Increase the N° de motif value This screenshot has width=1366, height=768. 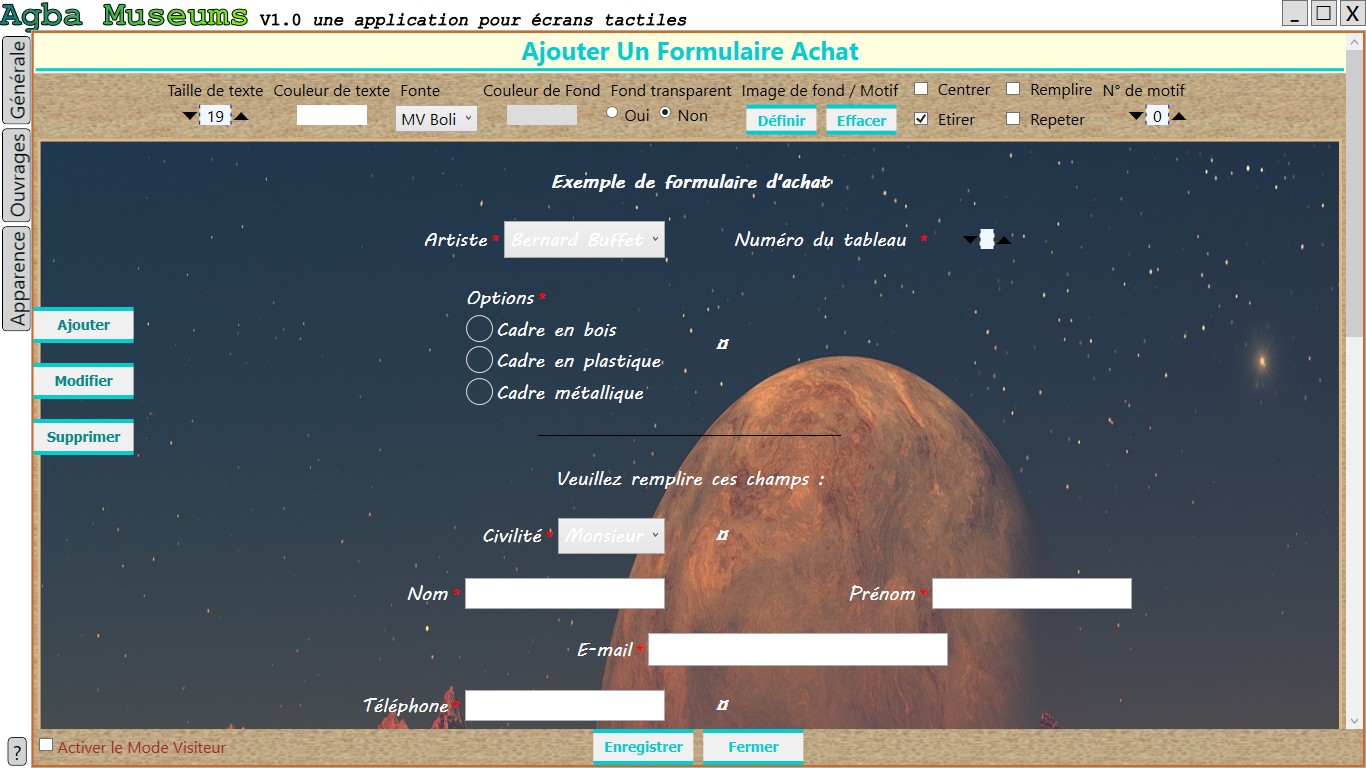pos(1179,116)
